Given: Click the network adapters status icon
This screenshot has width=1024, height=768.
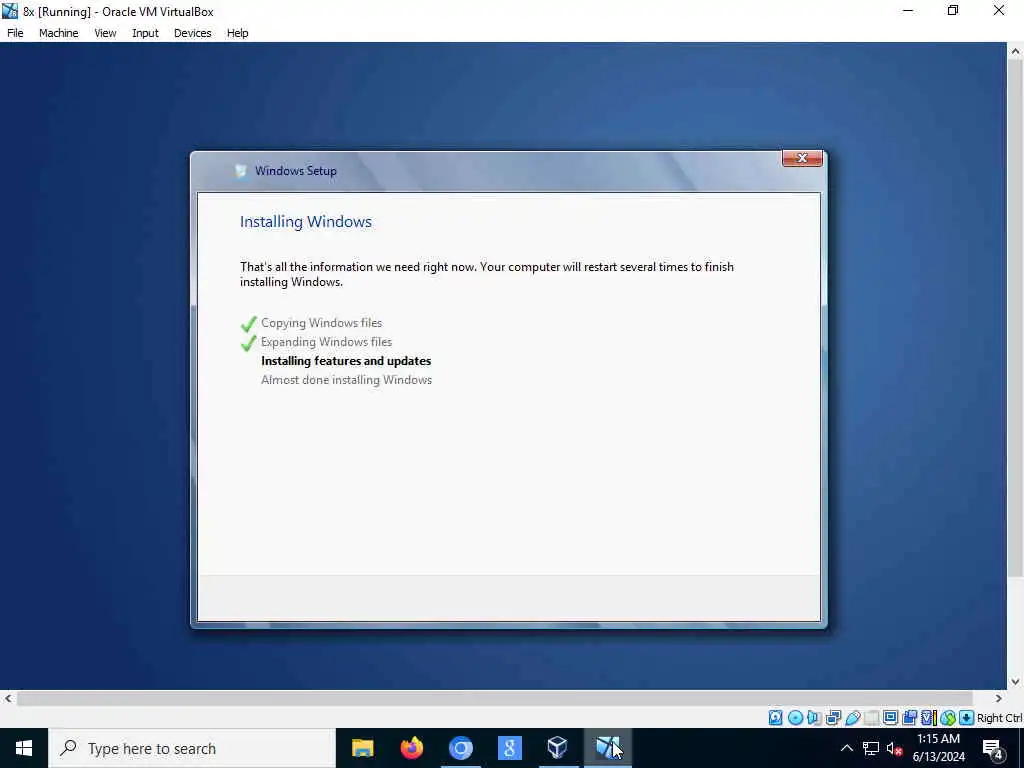Looking at the screenshot, I should pyautogui.click(x=833, y=718).
